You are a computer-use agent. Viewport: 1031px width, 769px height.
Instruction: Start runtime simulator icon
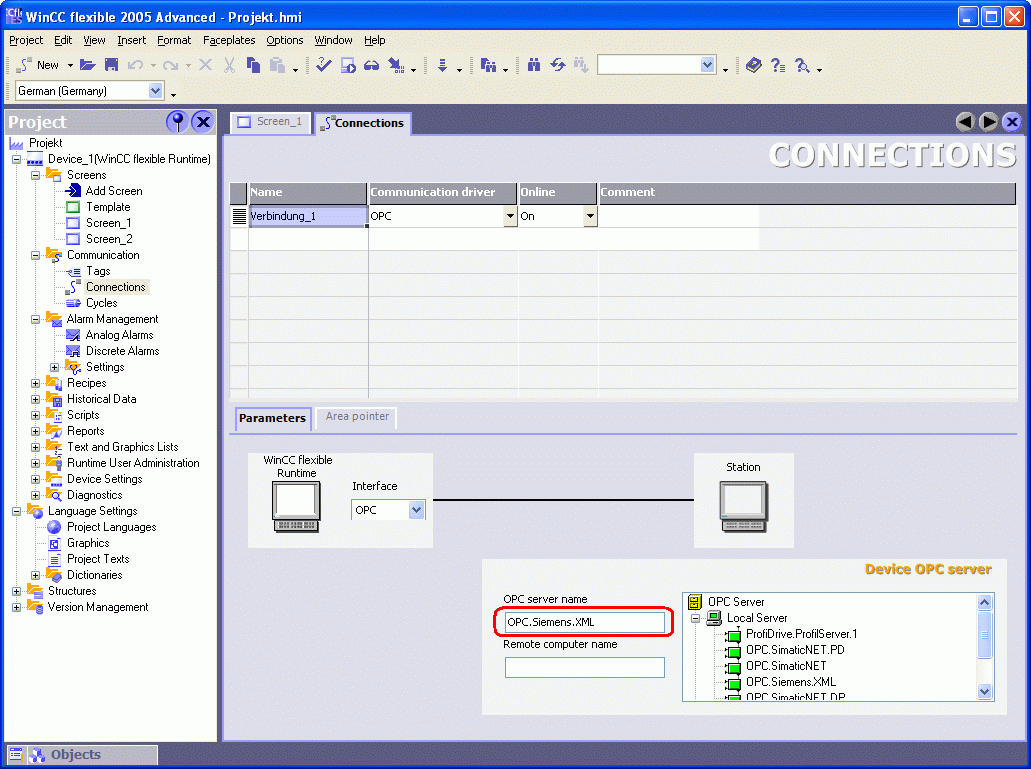[348, 65]
